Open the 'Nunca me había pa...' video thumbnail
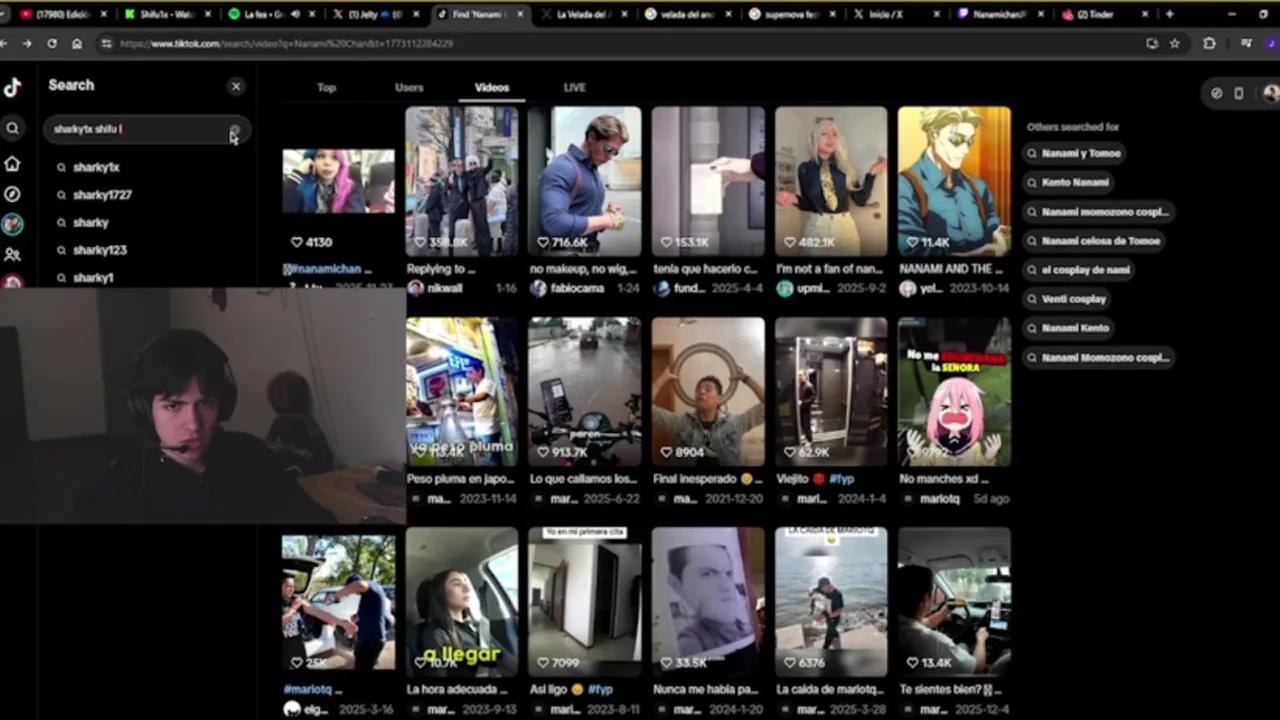 click(x=708, y=603)
